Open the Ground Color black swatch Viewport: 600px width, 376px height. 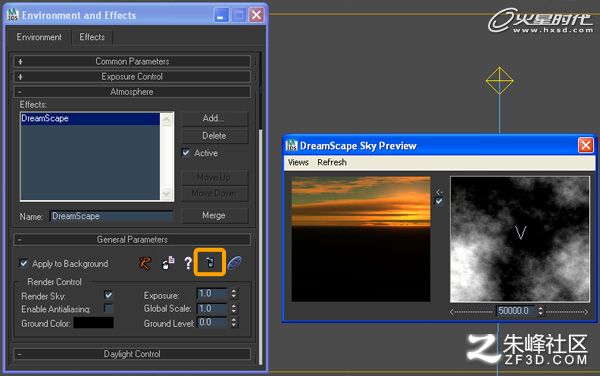(93, 322)
